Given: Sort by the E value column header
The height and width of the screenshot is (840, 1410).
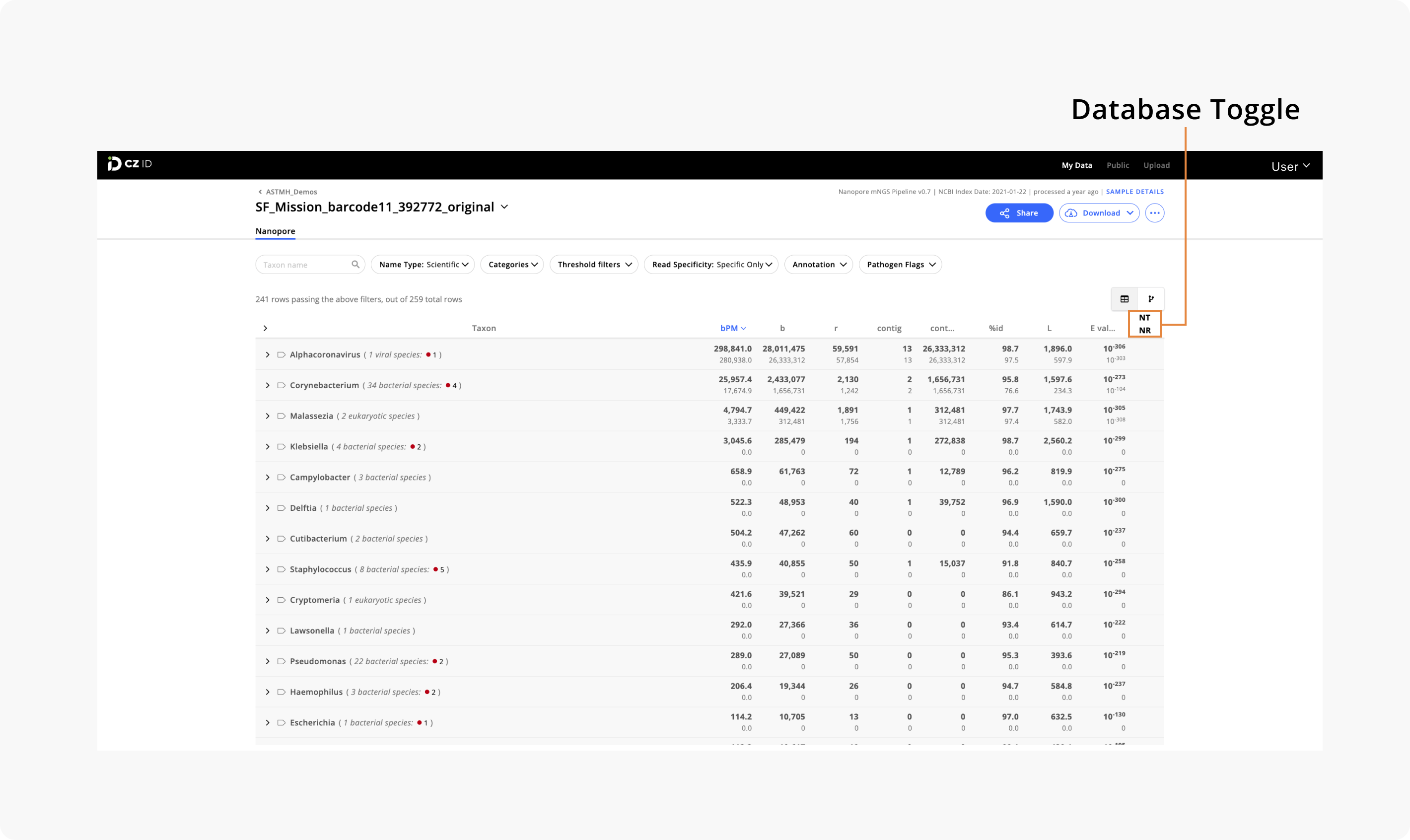Looking at the screenshot, I should (1102, 328).
